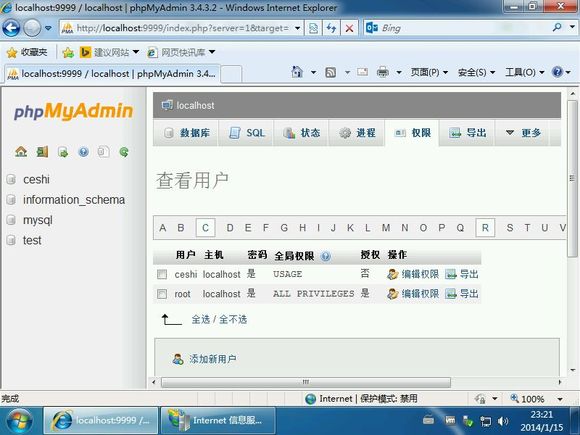Click 导出 link for user root
This screenshot has height=435, width=580.
tap(462, 294)
